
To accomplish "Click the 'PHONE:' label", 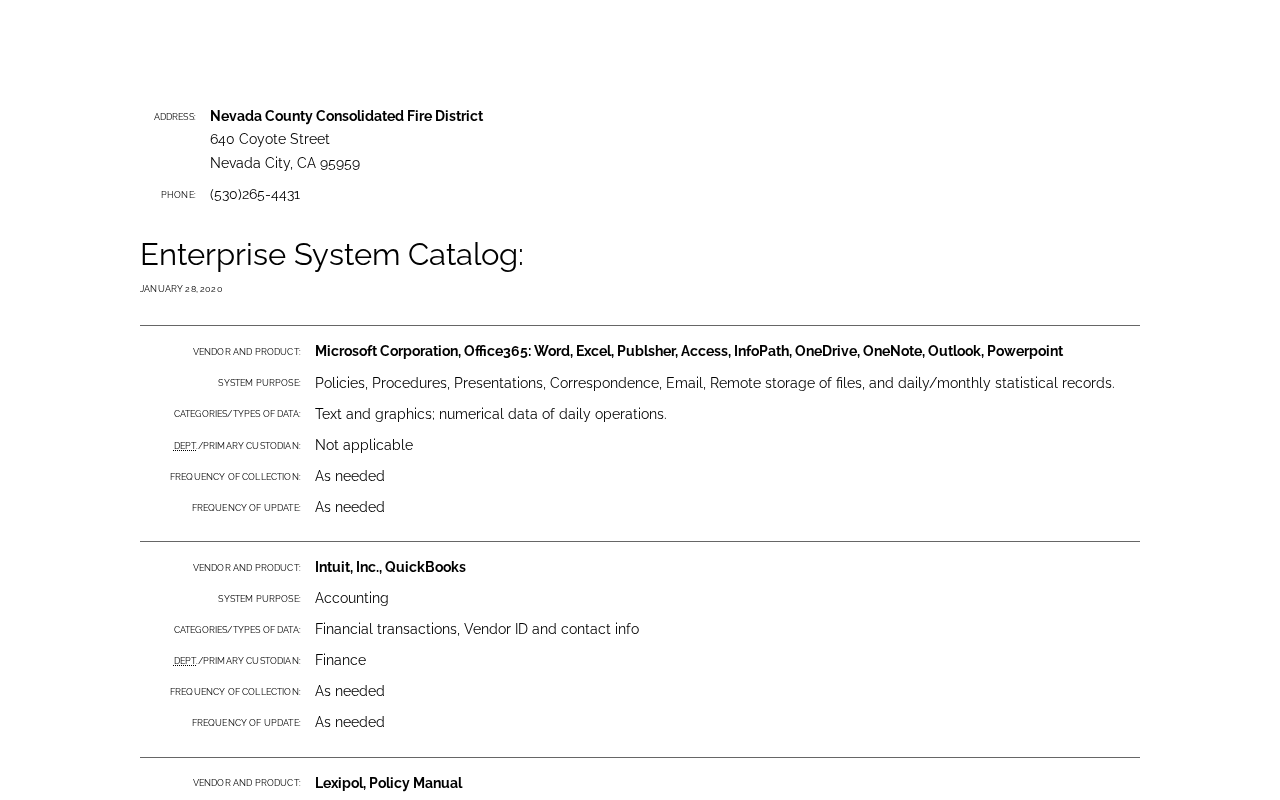I will point(178,195).
